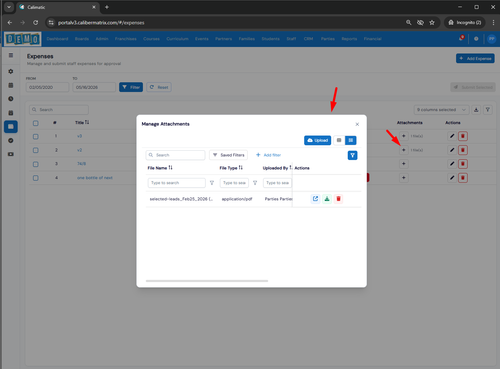This screenshot has width=500, height=369.
Task: Click the blue Filter button
Action: click(x=131, y=87)
